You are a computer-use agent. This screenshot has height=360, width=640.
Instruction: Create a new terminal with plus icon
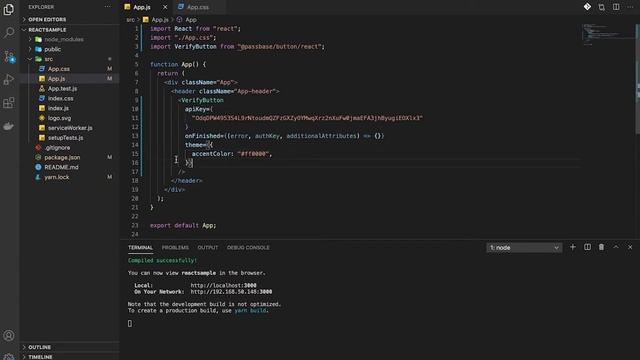573,247
